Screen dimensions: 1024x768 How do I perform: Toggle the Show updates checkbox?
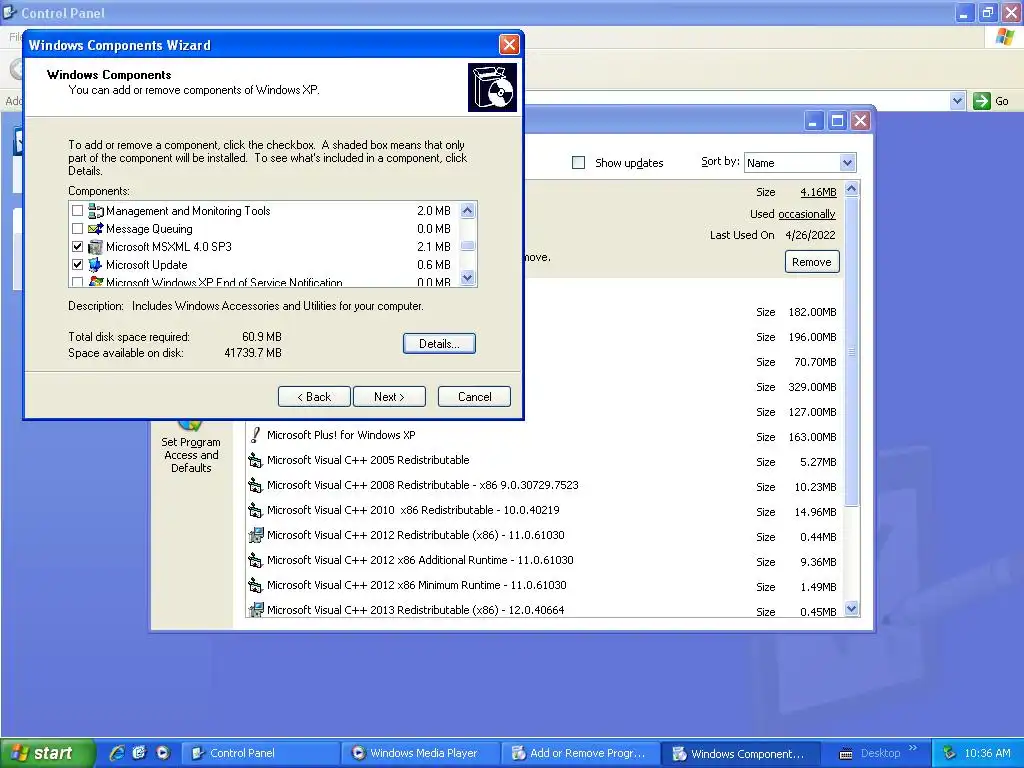[578, 163]
